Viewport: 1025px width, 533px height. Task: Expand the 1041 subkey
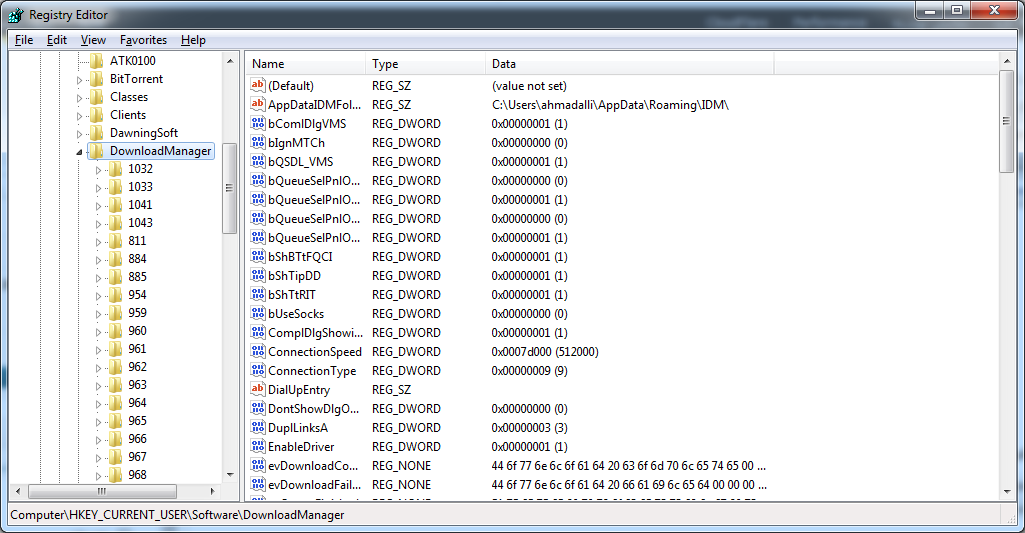click(99, 206)
